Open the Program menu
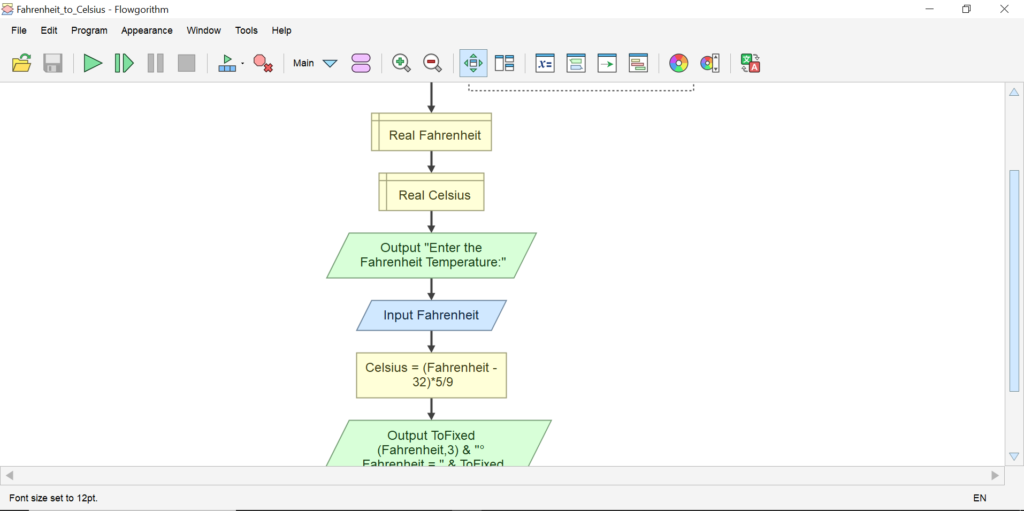The width and height of the screenshot is (1024, 511). [89, 31]
